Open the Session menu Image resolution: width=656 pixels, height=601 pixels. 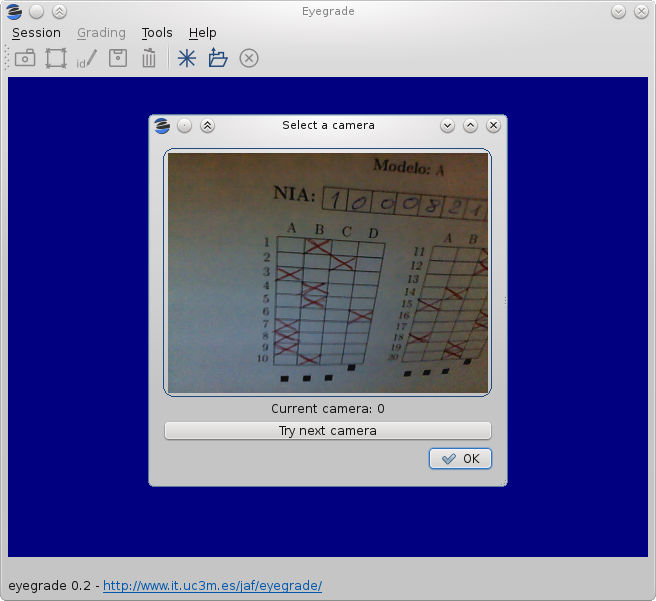[36, 33]
